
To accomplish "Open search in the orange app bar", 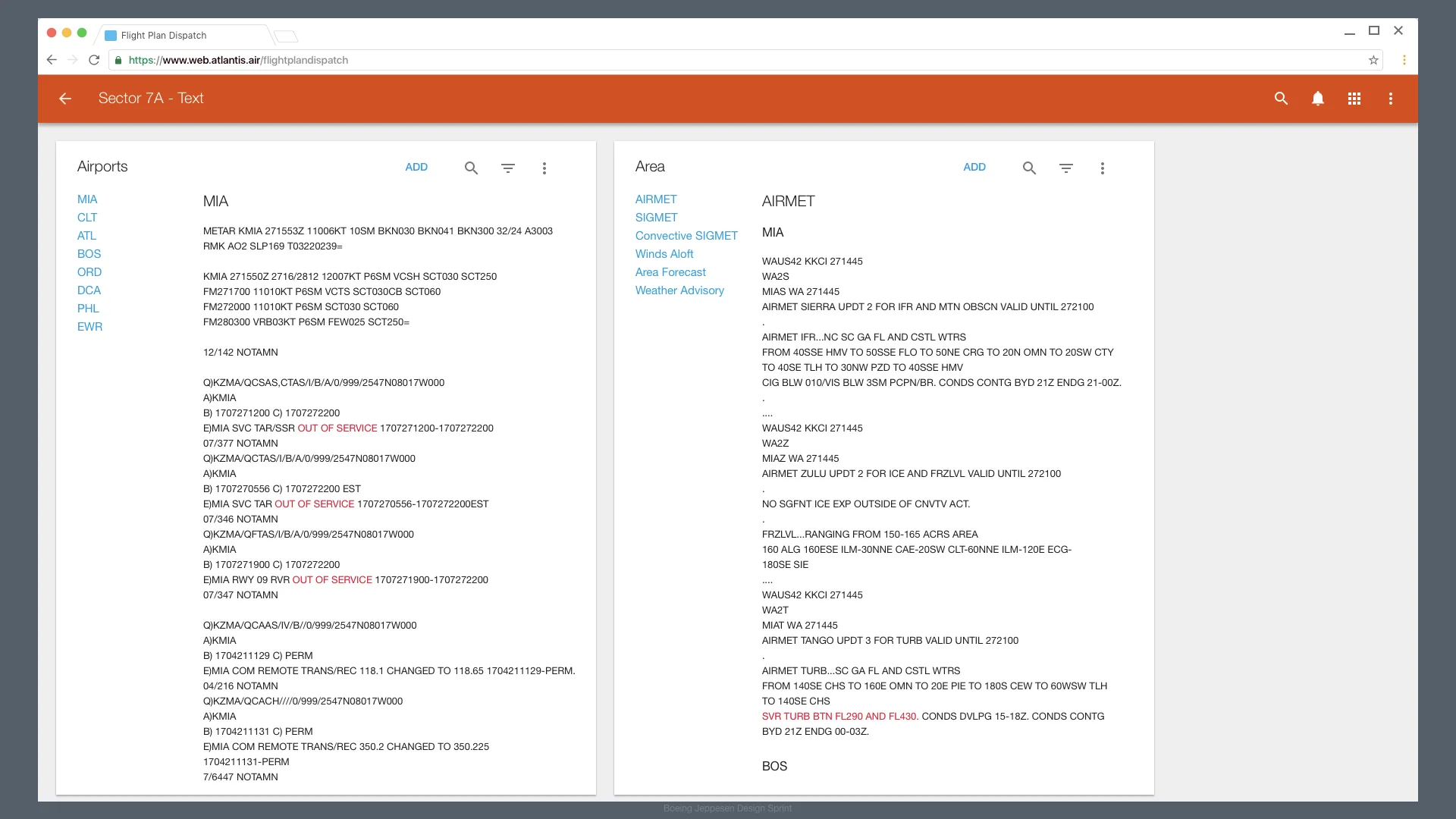I will [1281, 99].
